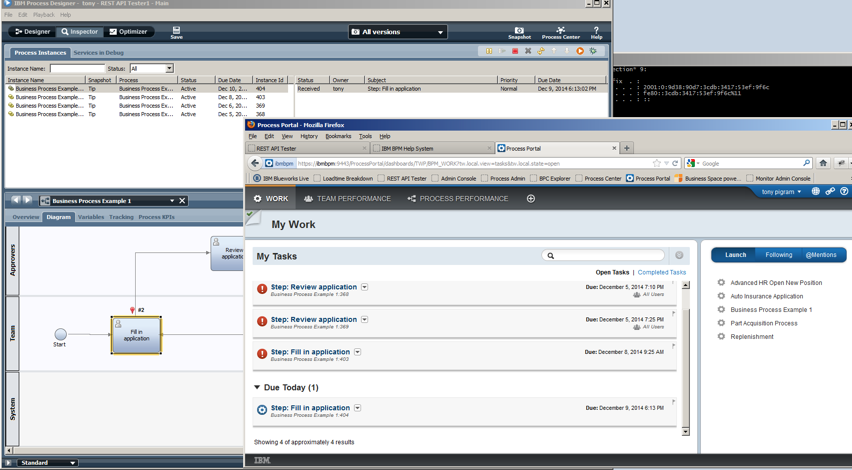This screenshot has height=470, width=852.
Task: Switch to the Inspector view
Action: 79,32
